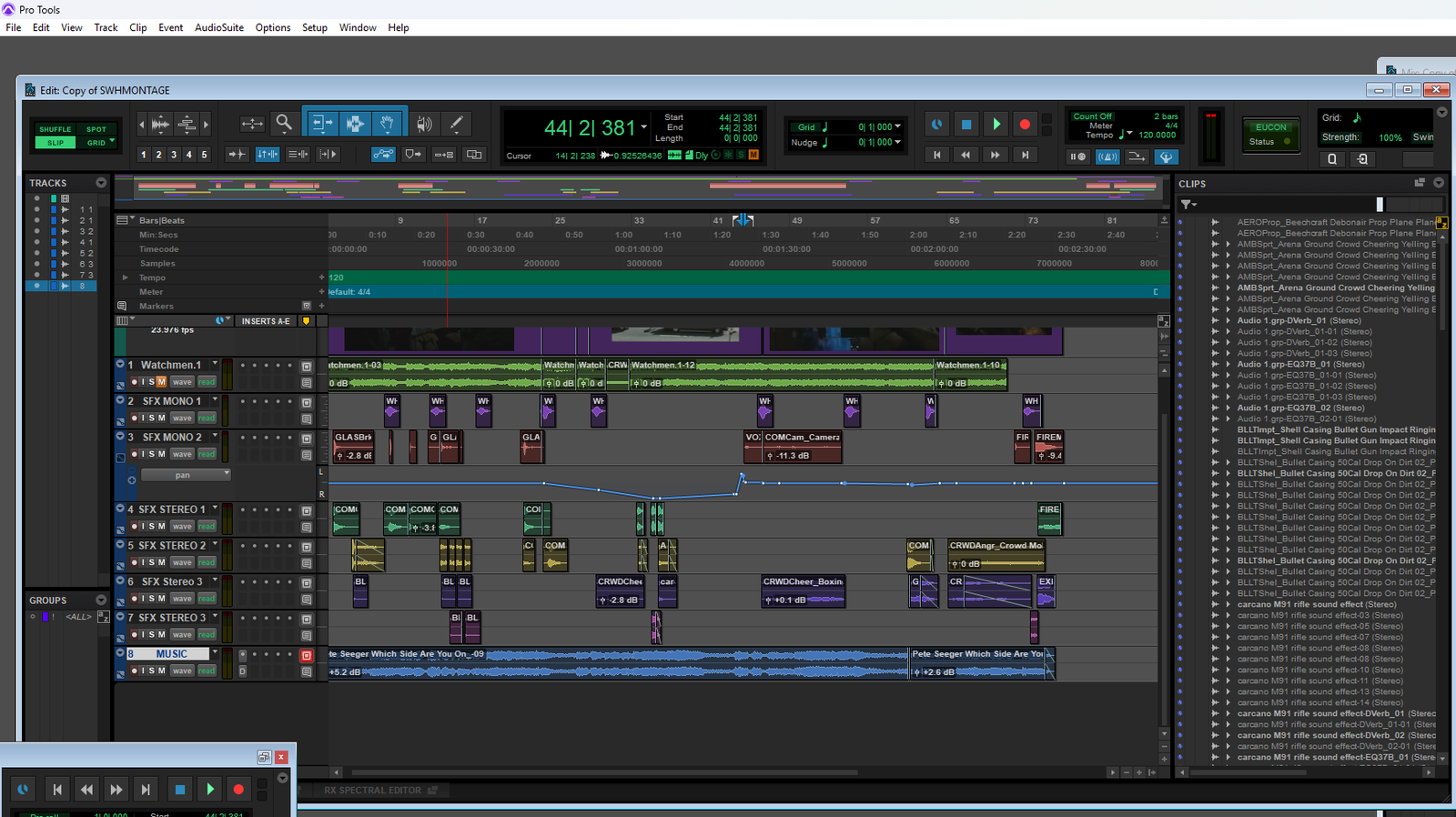Click Stop in main transport

(x=966, y=124)
